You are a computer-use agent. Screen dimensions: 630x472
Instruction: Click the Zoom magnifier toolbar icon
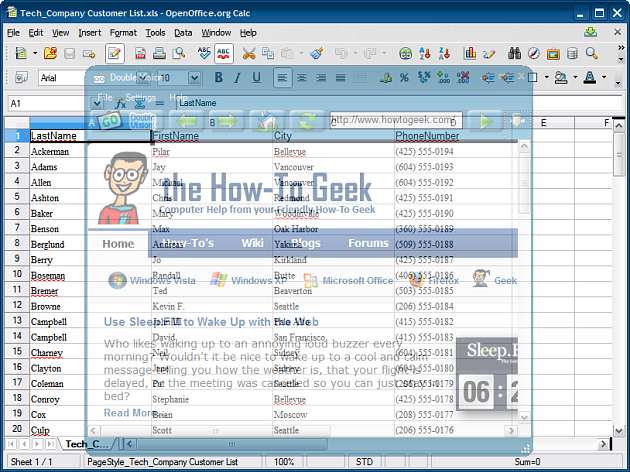(591, 53)
